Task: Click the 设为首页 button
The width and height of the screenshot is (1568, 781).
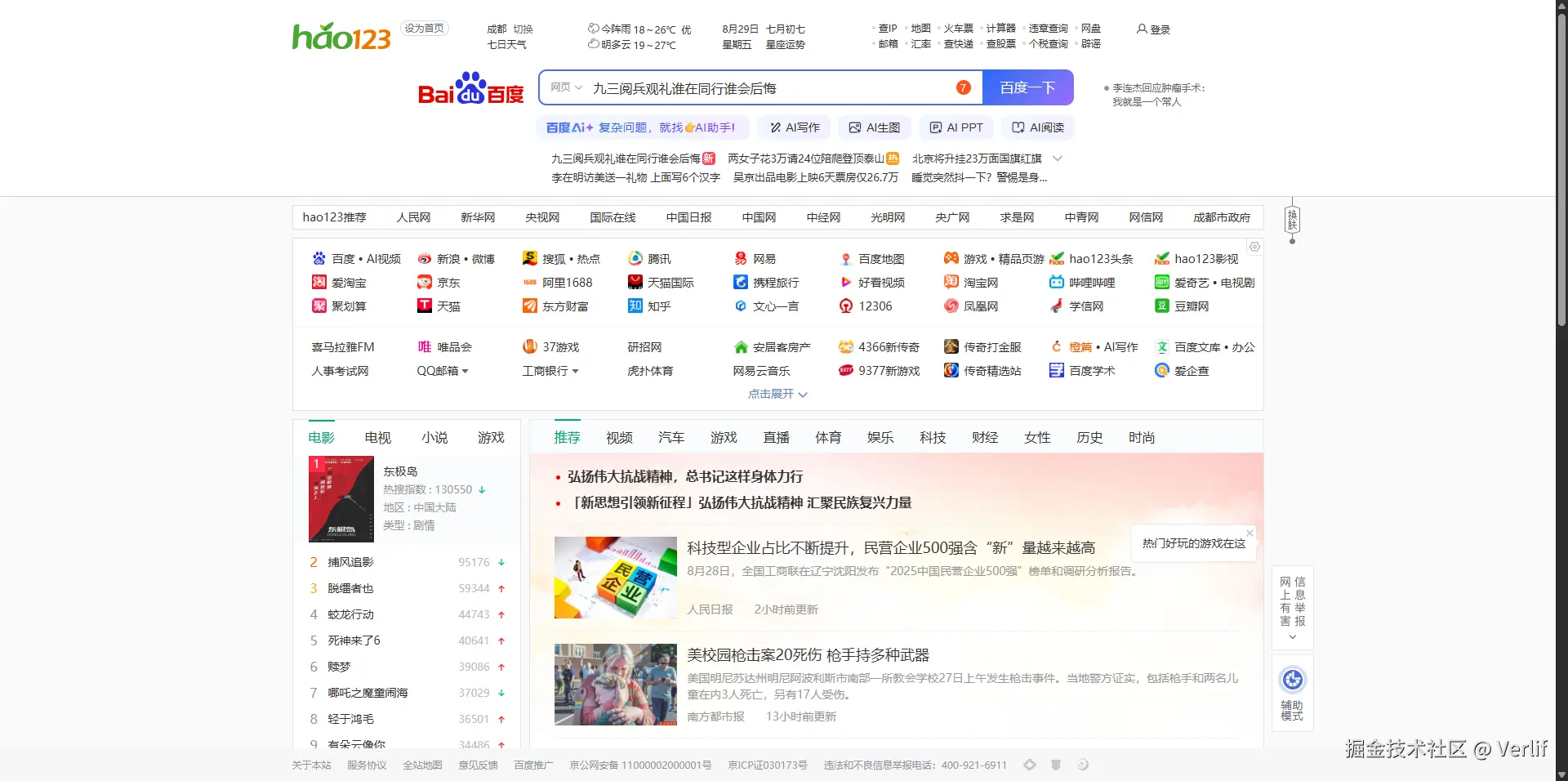Action: pos(425,29)
